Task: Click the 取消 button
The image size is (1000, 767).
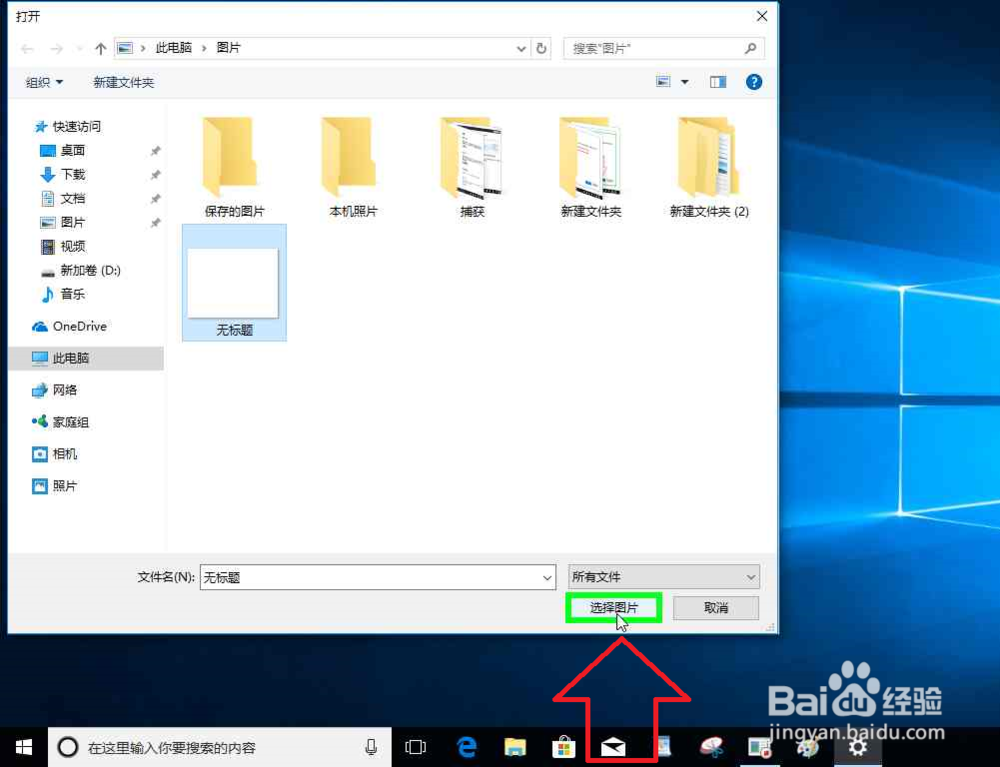Action: click(x=716, y=608)
